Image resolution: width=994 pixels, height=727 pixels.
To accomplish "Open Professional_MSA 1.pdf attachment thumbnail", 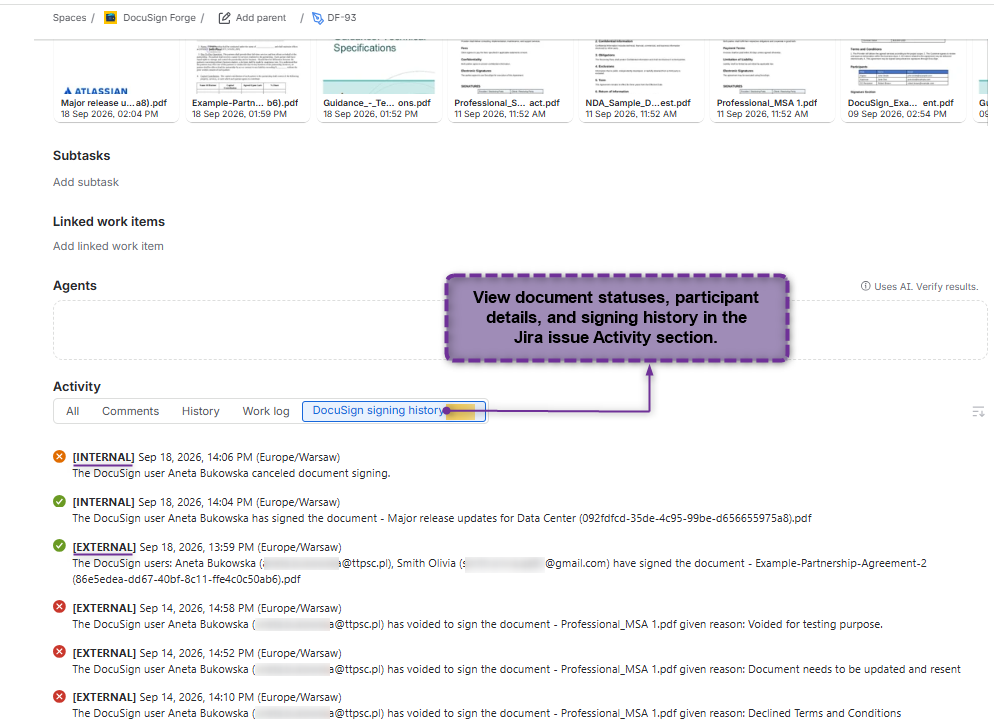I will [x=772, y=80].
